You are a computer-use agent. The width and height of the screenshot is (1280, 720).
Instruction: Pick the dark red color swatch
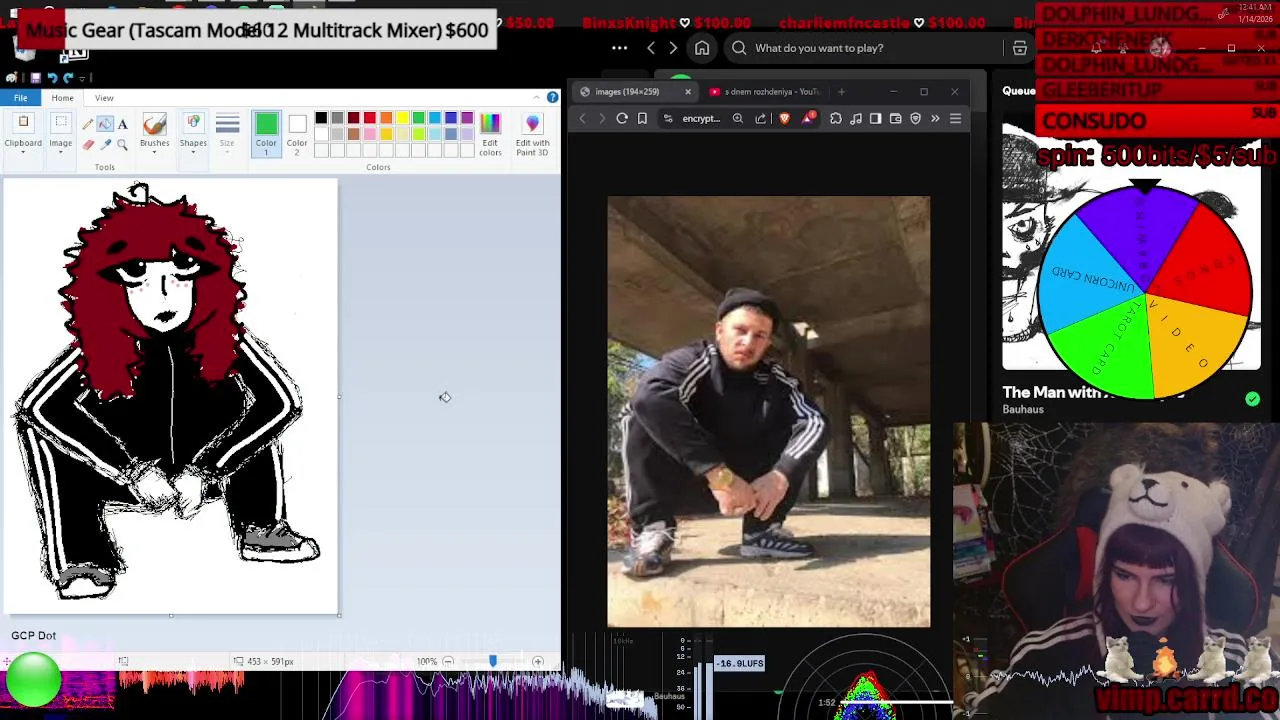click(x=353, y=118)
